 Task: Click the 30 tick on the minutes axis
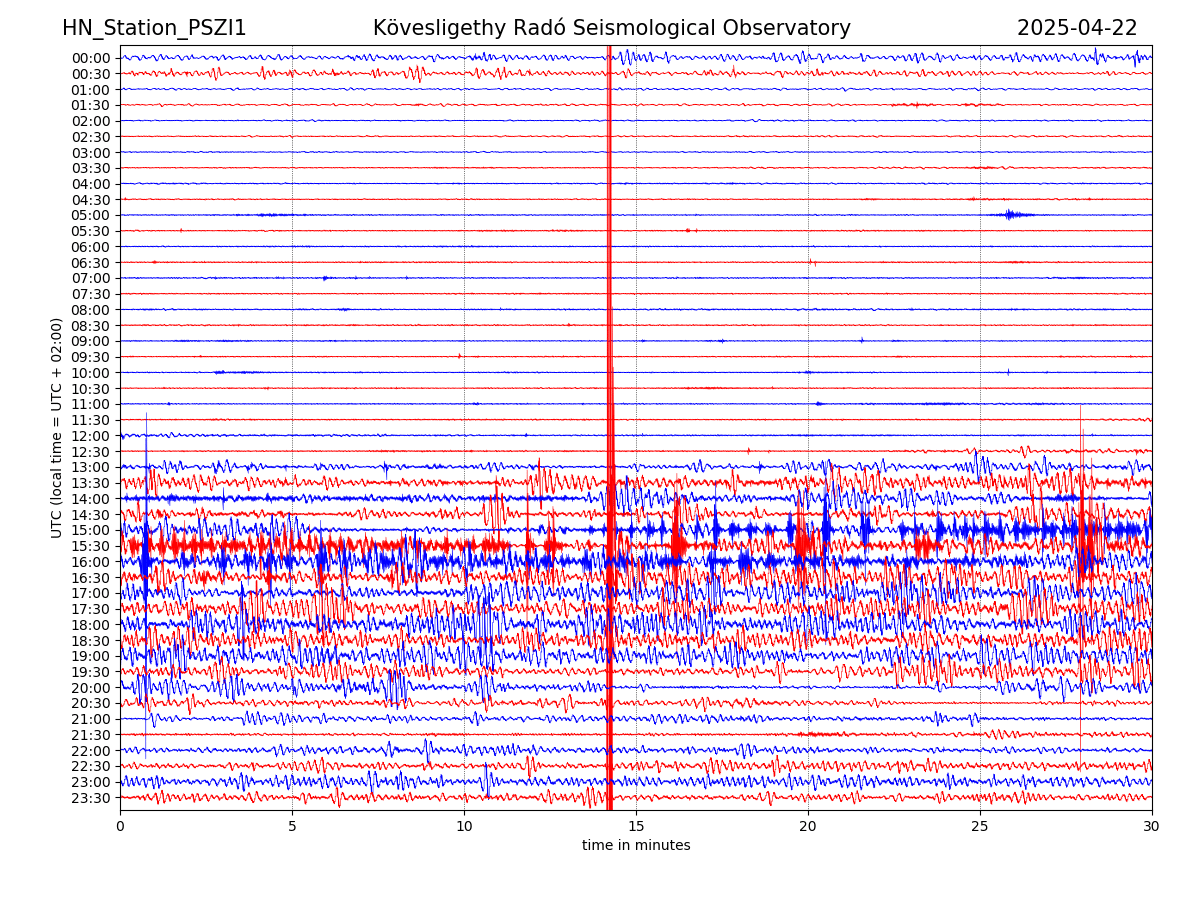[1152, 826]
